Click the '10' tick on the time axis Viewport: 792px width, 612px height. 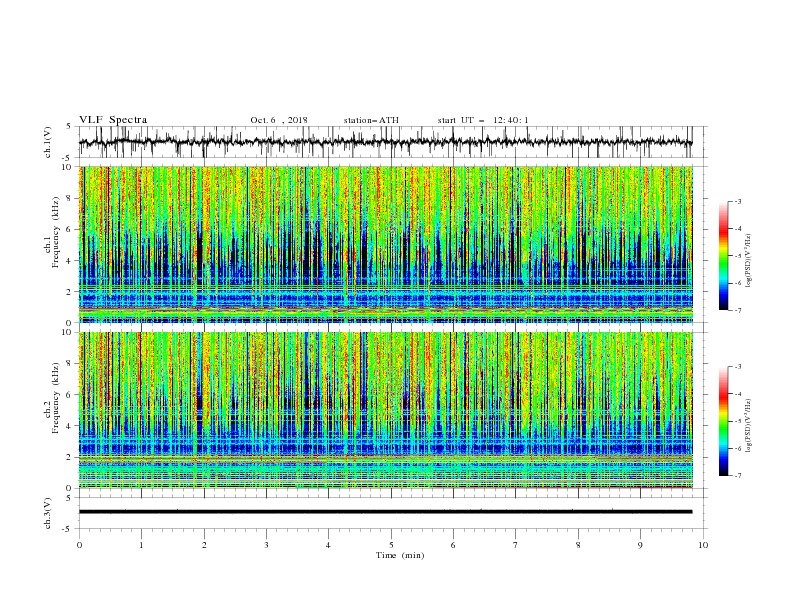[703, 545]
